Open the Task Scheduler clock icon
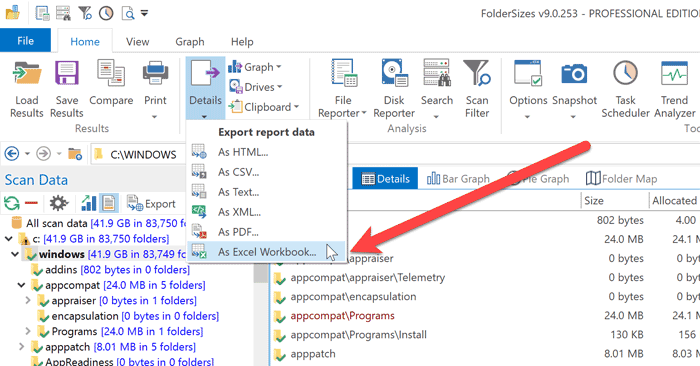This screenshot has height=366, width=700. 625,73
